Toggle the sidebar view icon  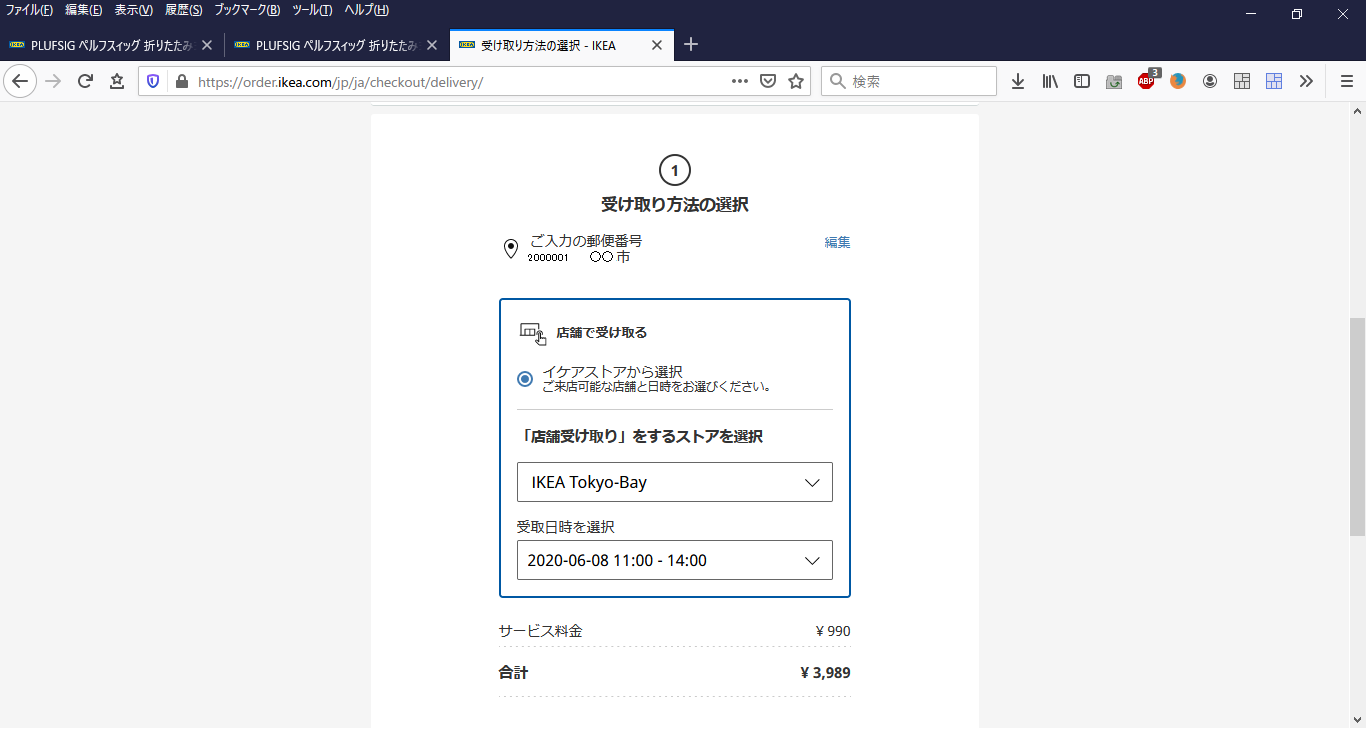1082,82
